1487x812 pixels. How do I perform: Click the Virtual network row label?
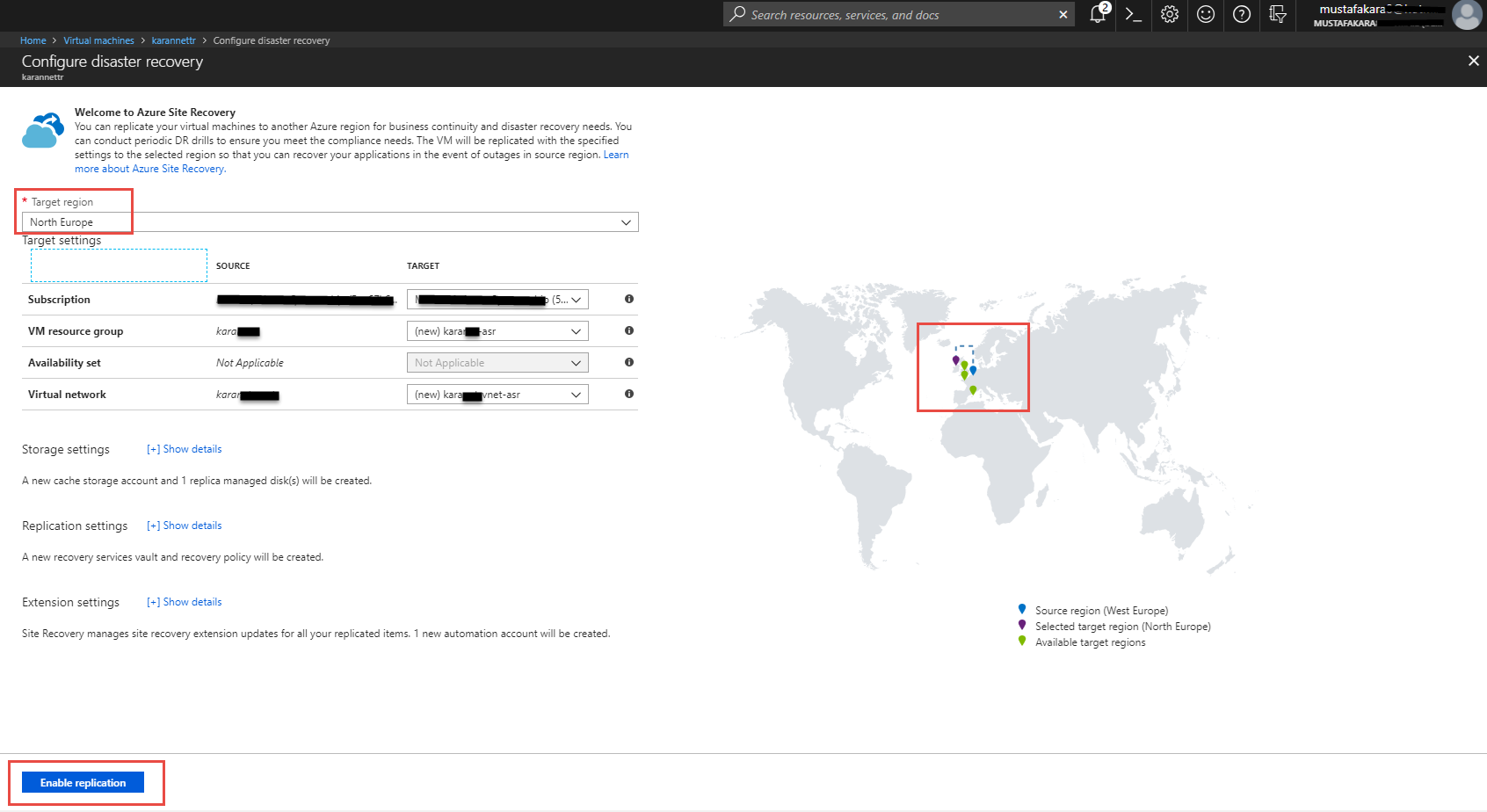tap(67, 395)
